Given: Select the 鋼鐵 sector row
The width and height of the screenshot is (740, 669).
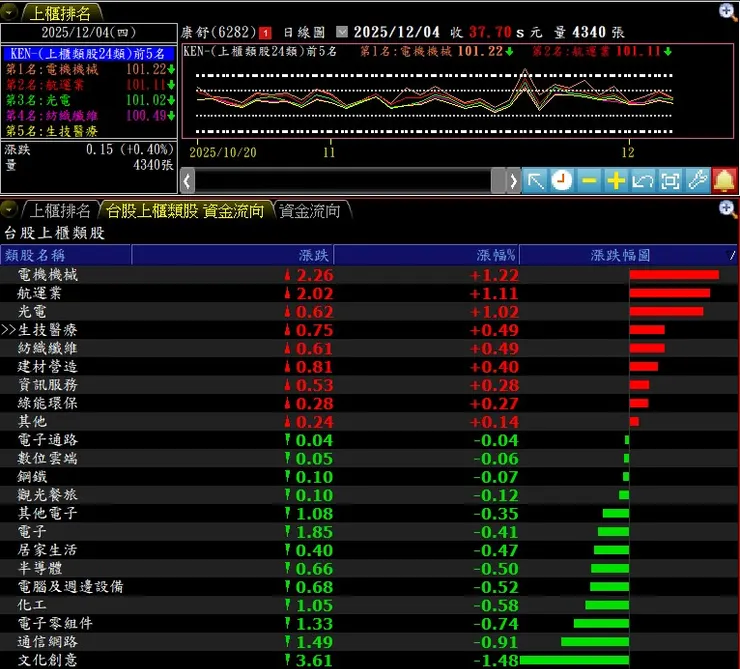Looking at the screenshot, I should coord(369,477).
